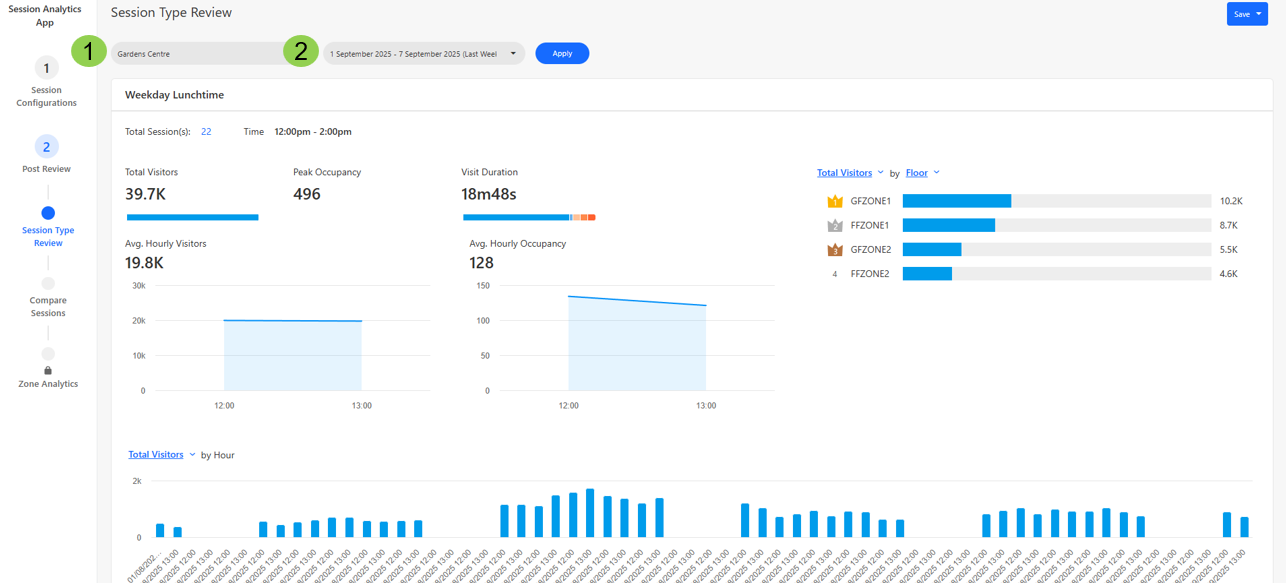Click the gold crown rank icon for GFZONE1
Viewport: 1286px width, 583px height.
point(835,201)
